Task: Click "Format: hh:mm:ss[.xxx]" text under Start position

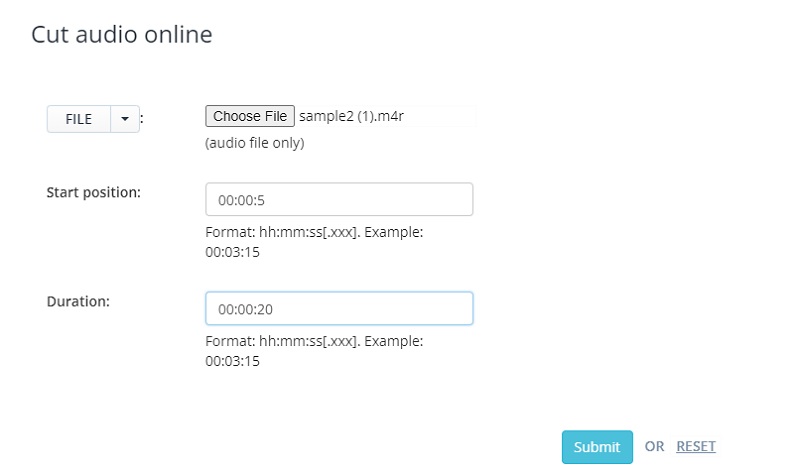Action: (x=279, y=232)
